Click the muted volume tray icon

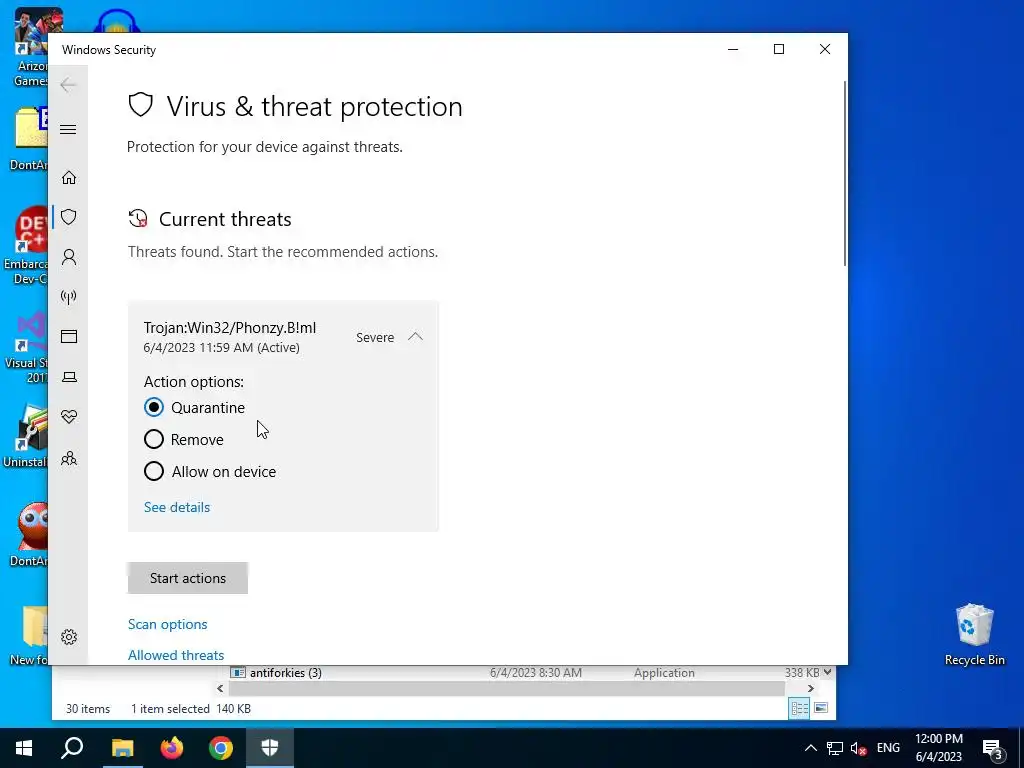[x=859, y=748]
